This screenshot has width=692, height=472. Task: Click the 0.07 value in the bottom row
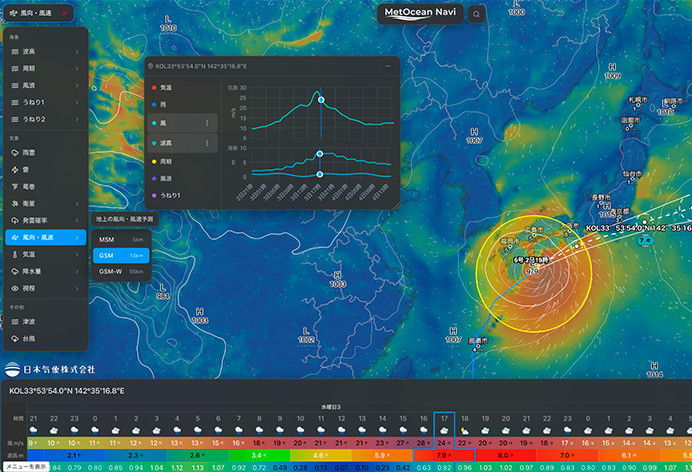pos(341,468)
